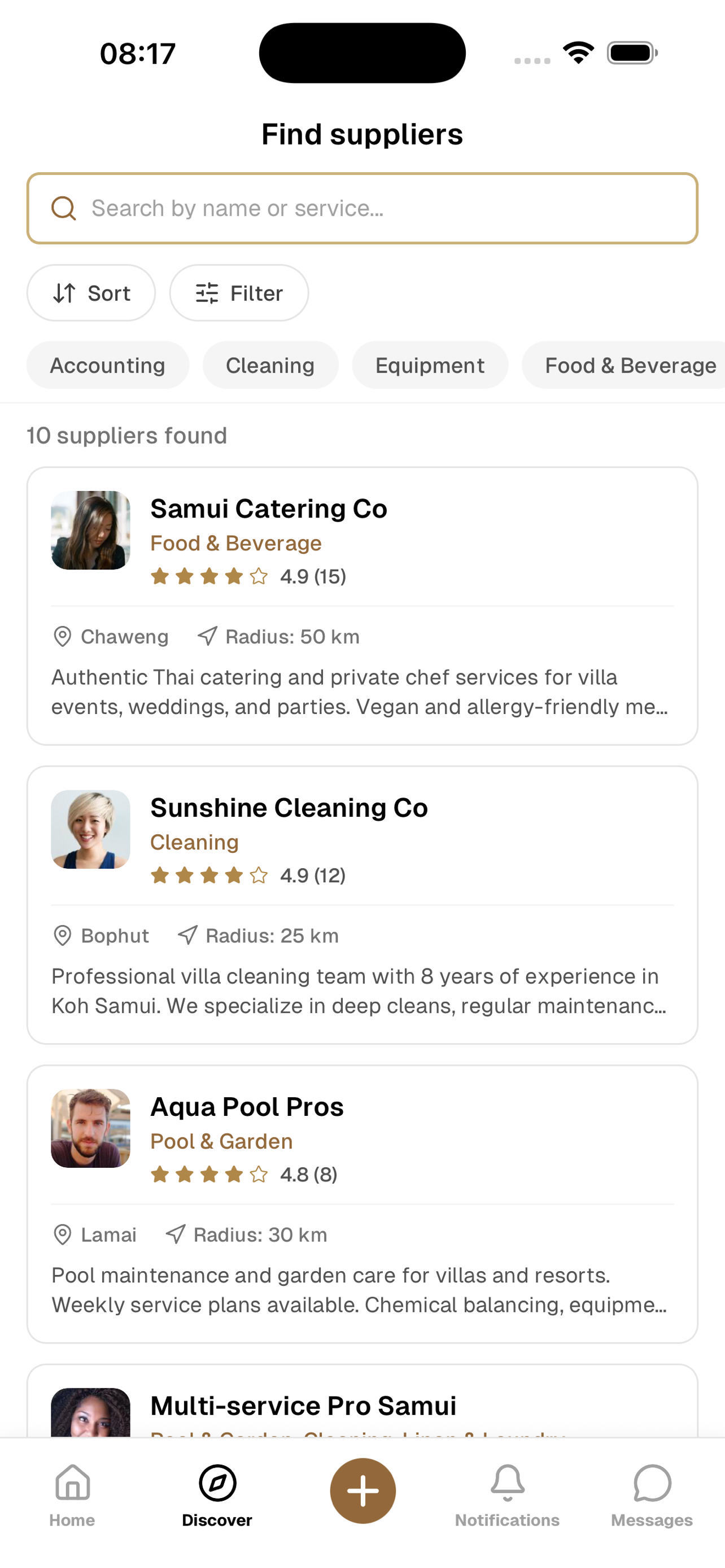
Task: Focus the search by name field
Action: click(x=377, y=208)
